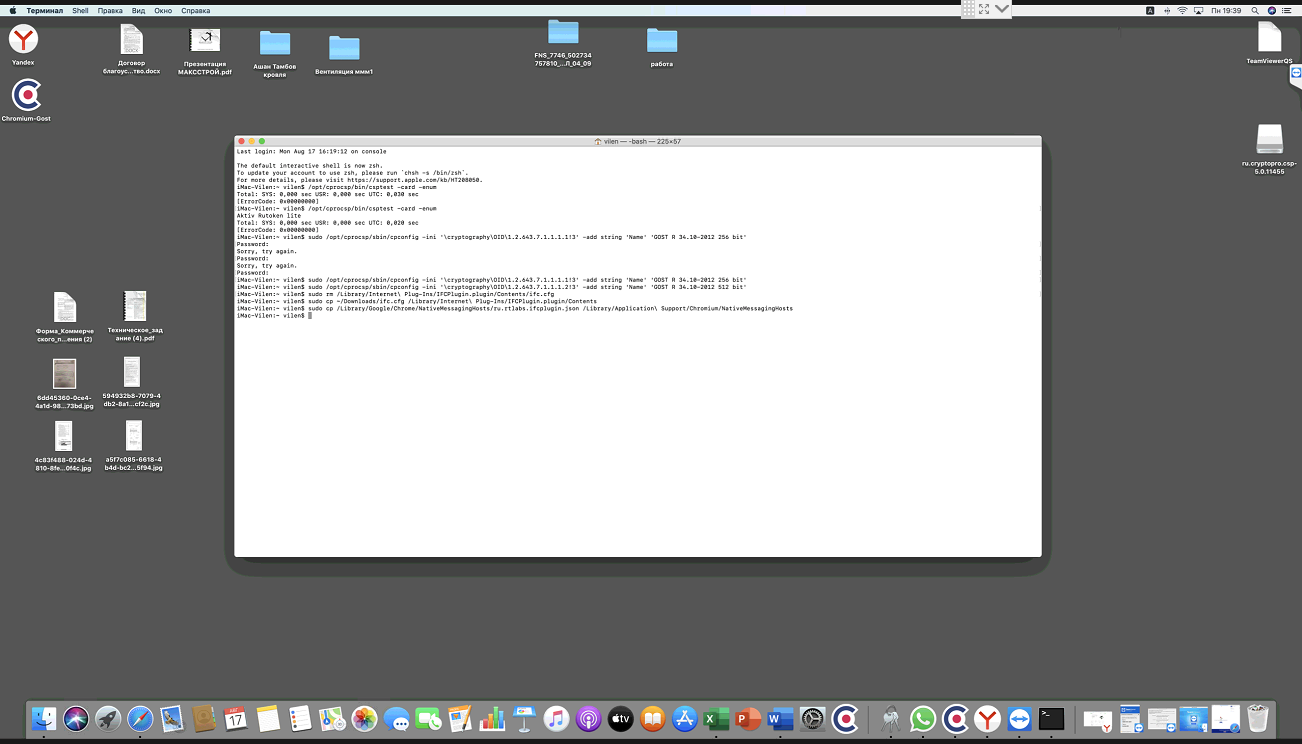
Task: Select the 'работа' folder on desktop
Action: tap(662, 41)
